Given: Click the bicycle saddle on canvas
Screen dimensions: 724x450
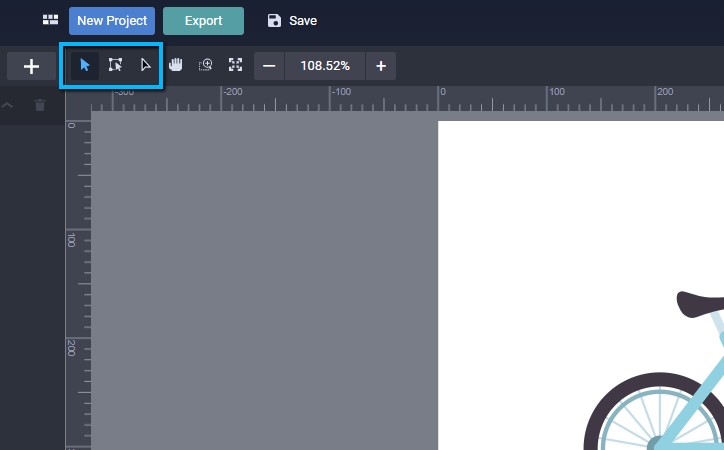Looking at the screenshot, I should coord(702,302).
